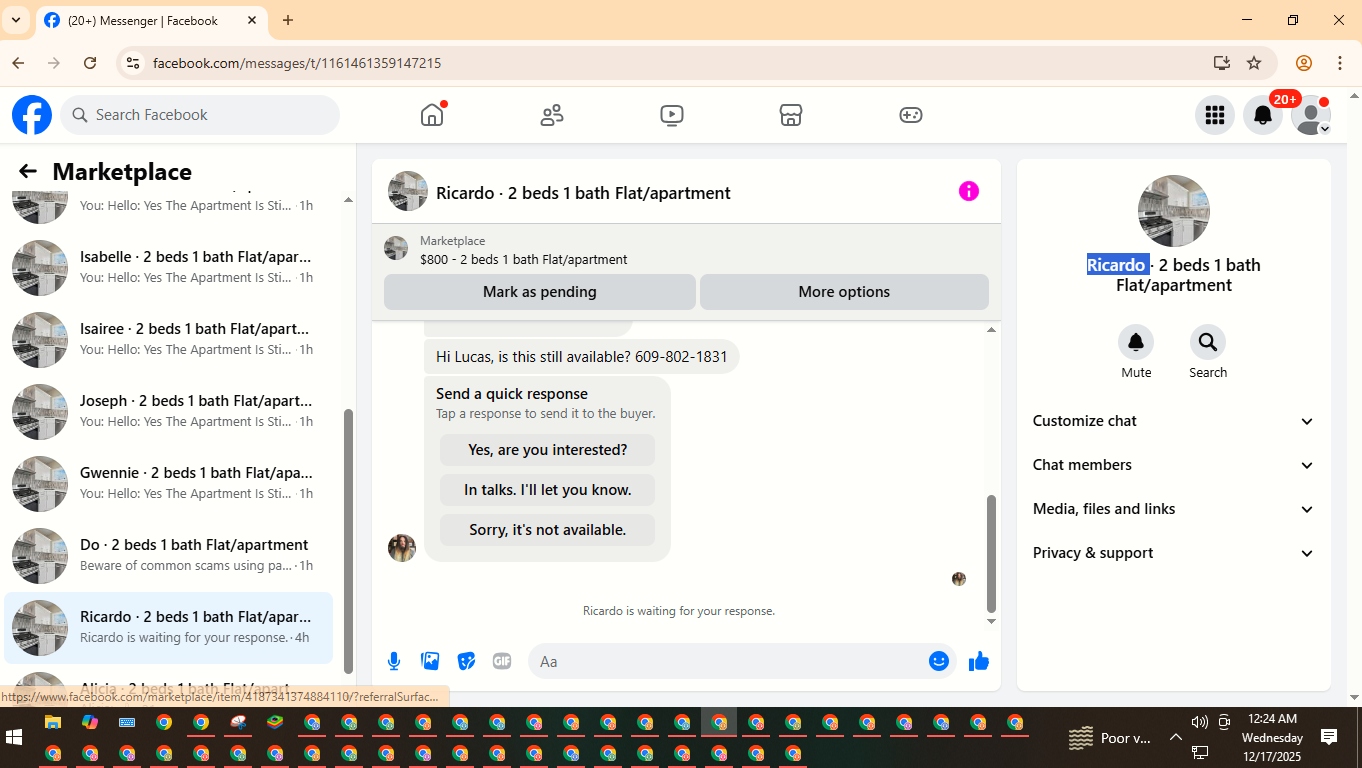This screenshot has height=768, width=1362.
Task: Select the Messenger Facebook browser tab
Action: tap(150, 21)
